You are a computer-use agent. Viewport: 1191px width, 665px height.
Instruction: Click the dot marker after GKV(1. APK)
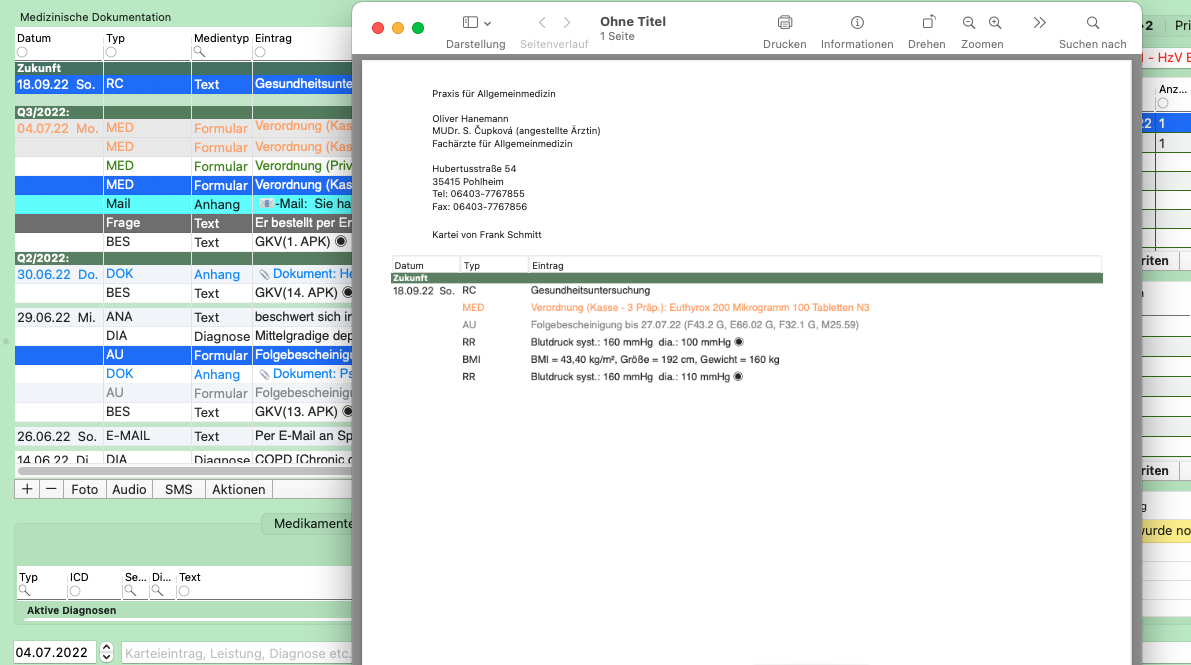click(x=341, y=242)
